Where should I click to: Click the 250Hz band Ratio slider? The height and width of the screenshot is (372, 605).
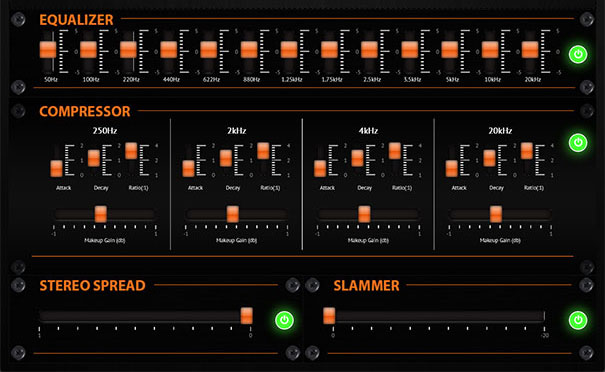point(131,151)
